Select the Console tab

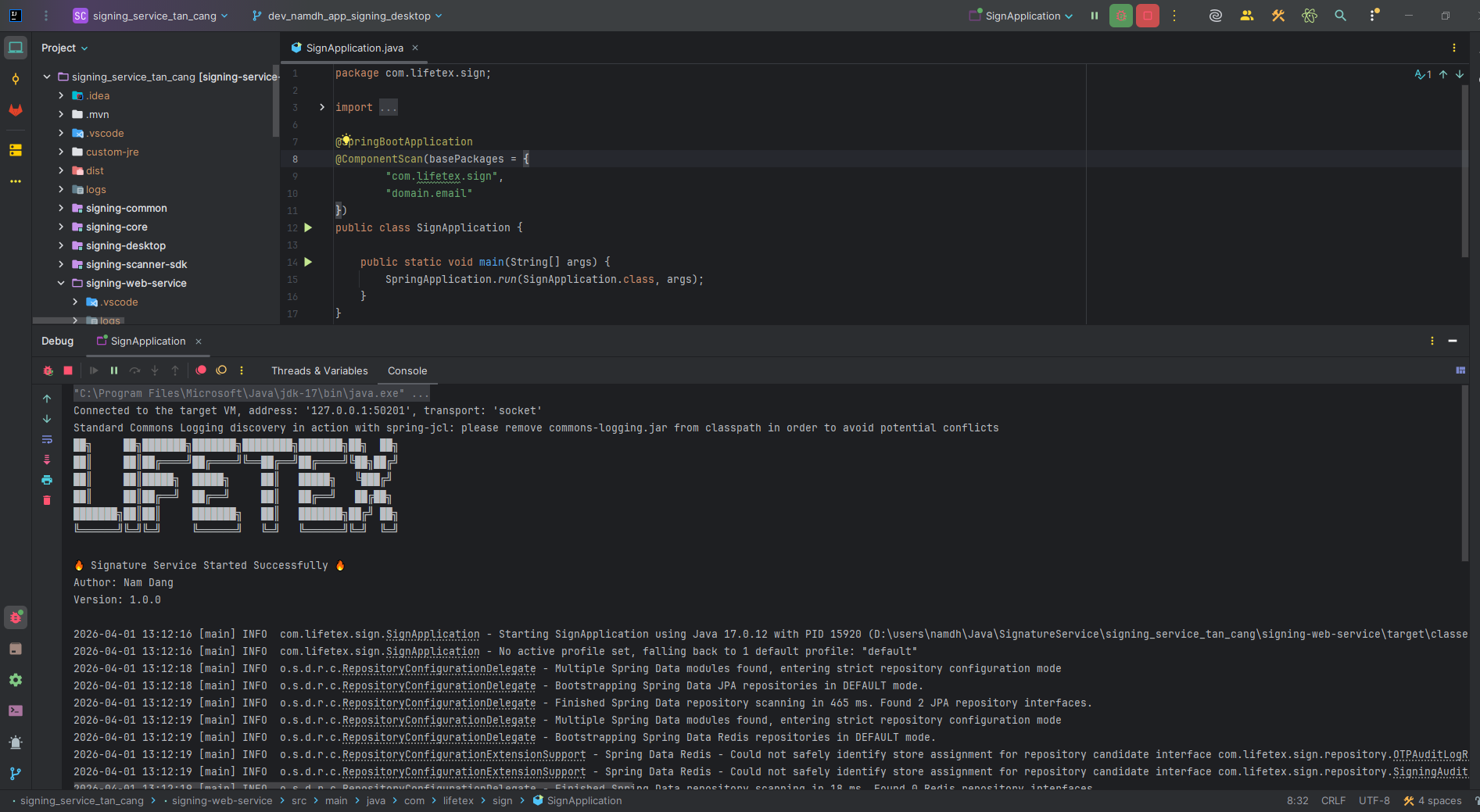coord(407,370)
